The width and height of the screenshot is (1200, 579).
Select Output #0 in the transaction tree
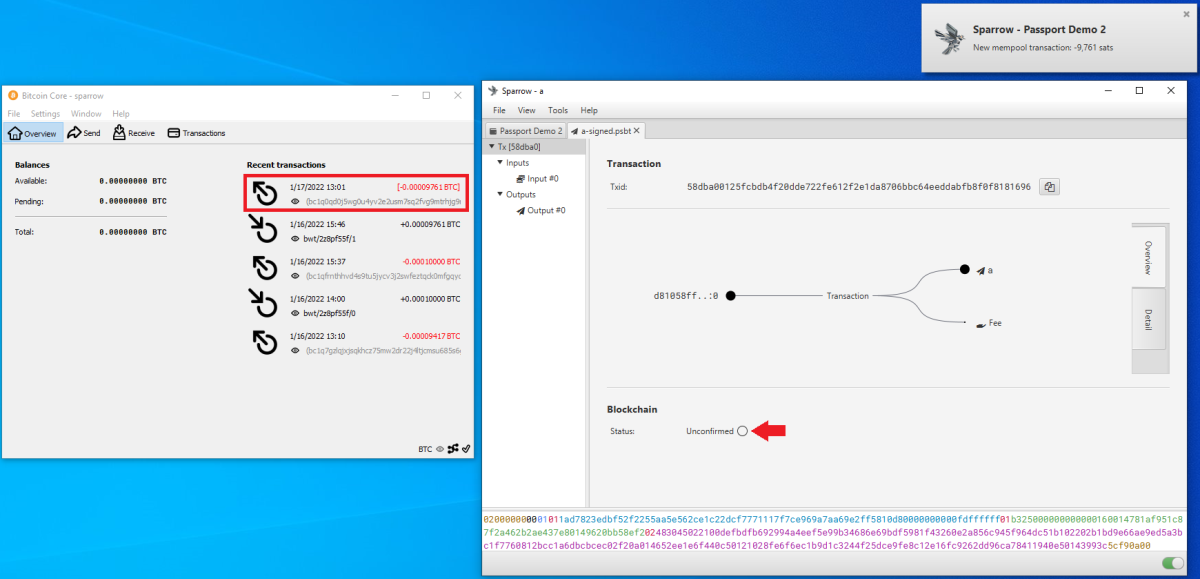(540, 211)
